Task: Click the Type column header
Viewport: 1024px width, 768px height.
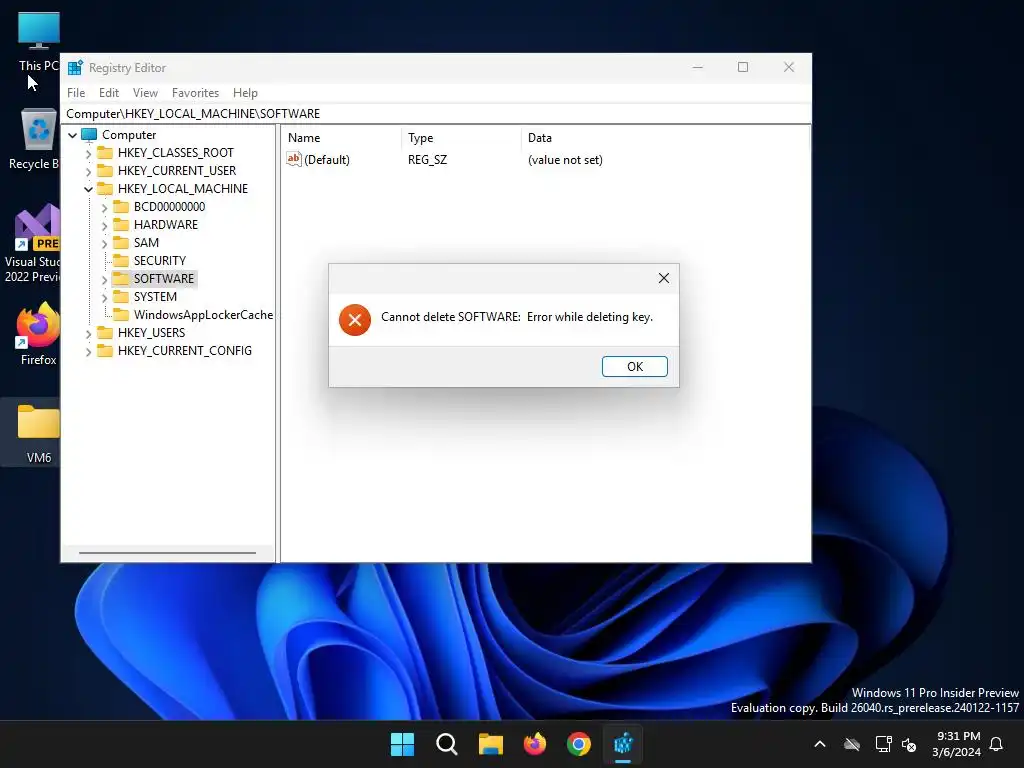Action: click(421, 138)
